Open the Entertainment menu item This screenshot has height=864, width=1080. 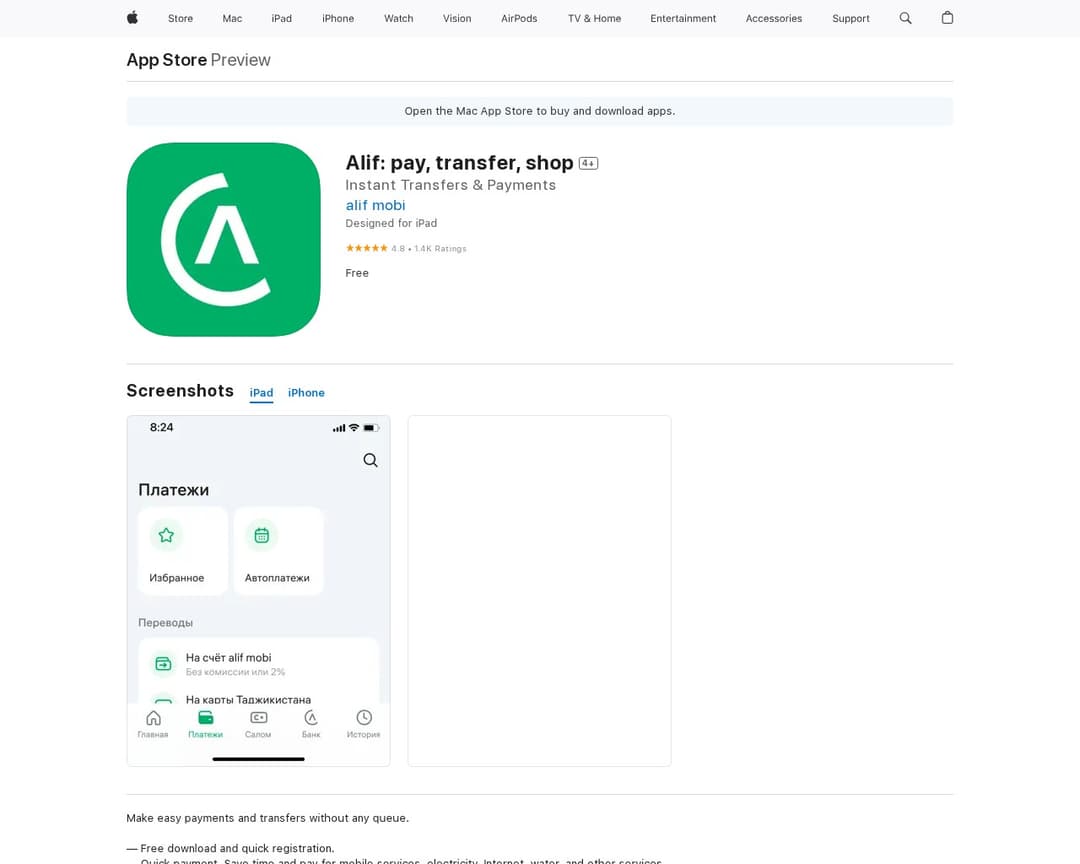click(683, 18)
